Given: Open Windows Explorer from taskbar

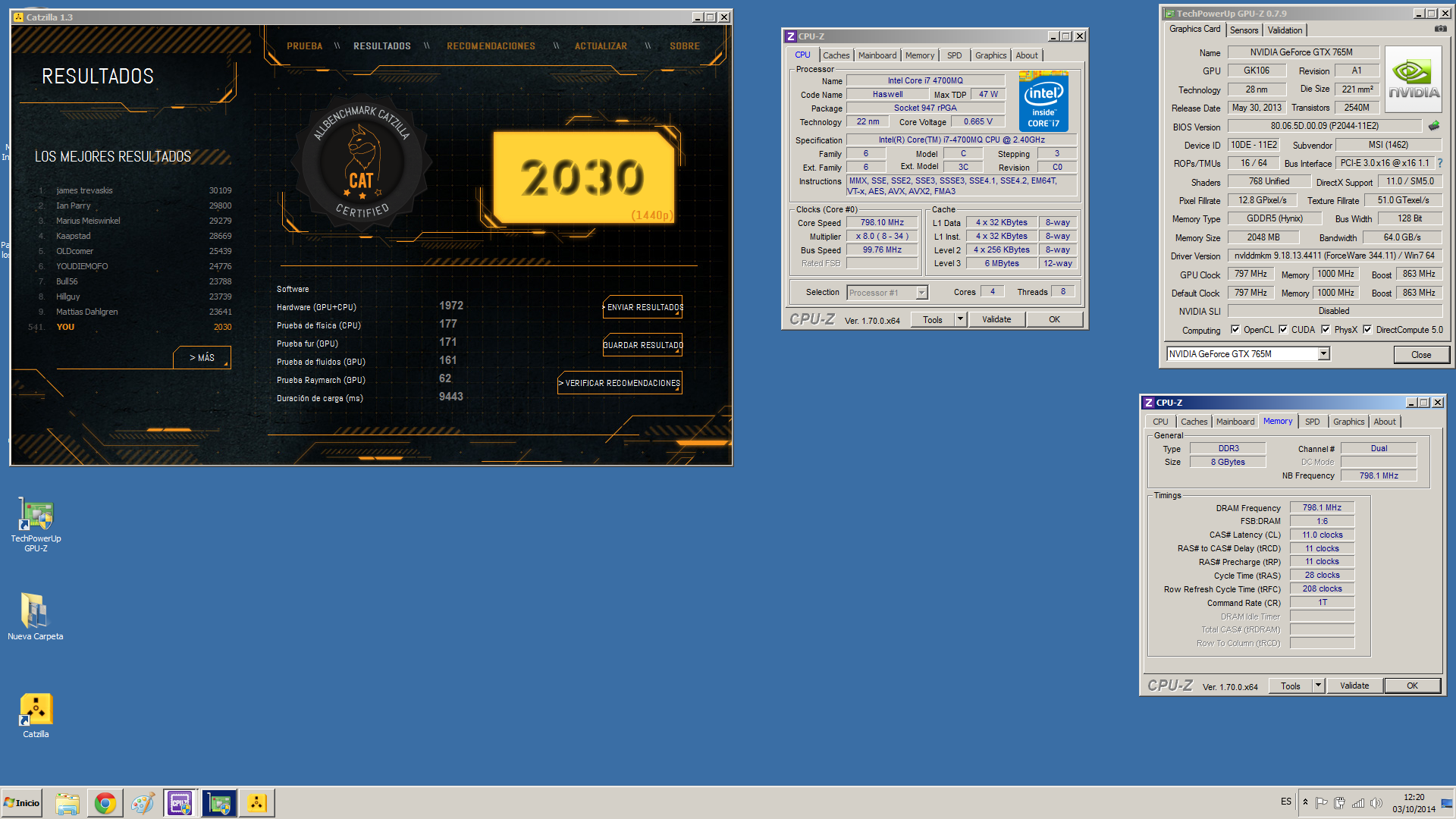Looking at the screenshot, I should click(67, 803).
